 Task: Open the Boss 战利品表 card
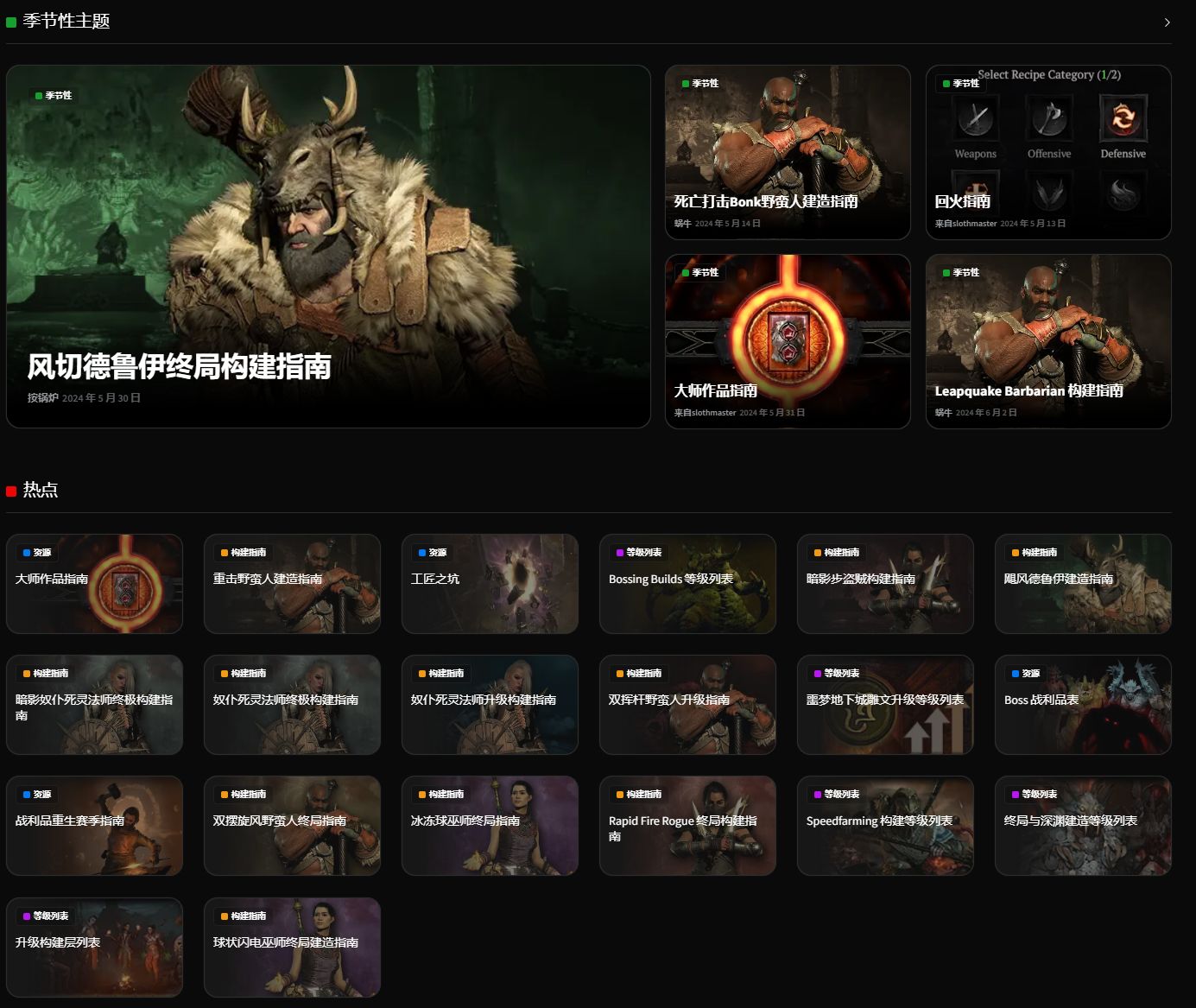tap(1083, 705)
